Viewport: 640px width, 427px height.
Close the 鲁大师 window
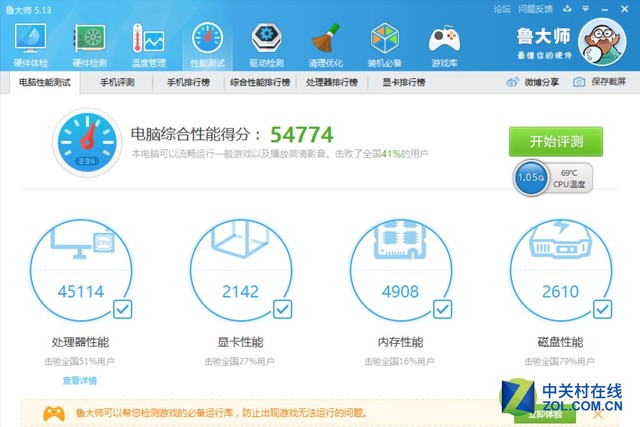(x=624, y=9)
